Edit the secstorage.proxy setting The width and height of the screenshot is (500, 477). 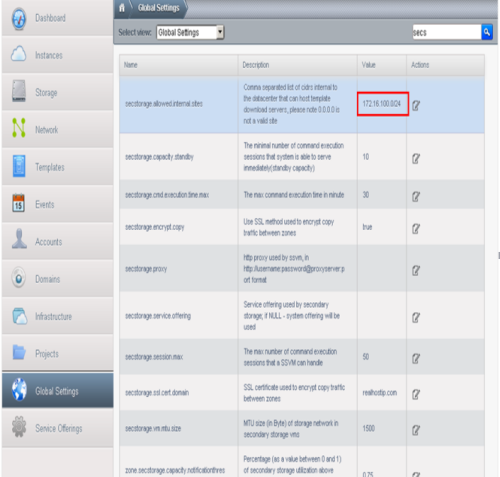(416, 270)
